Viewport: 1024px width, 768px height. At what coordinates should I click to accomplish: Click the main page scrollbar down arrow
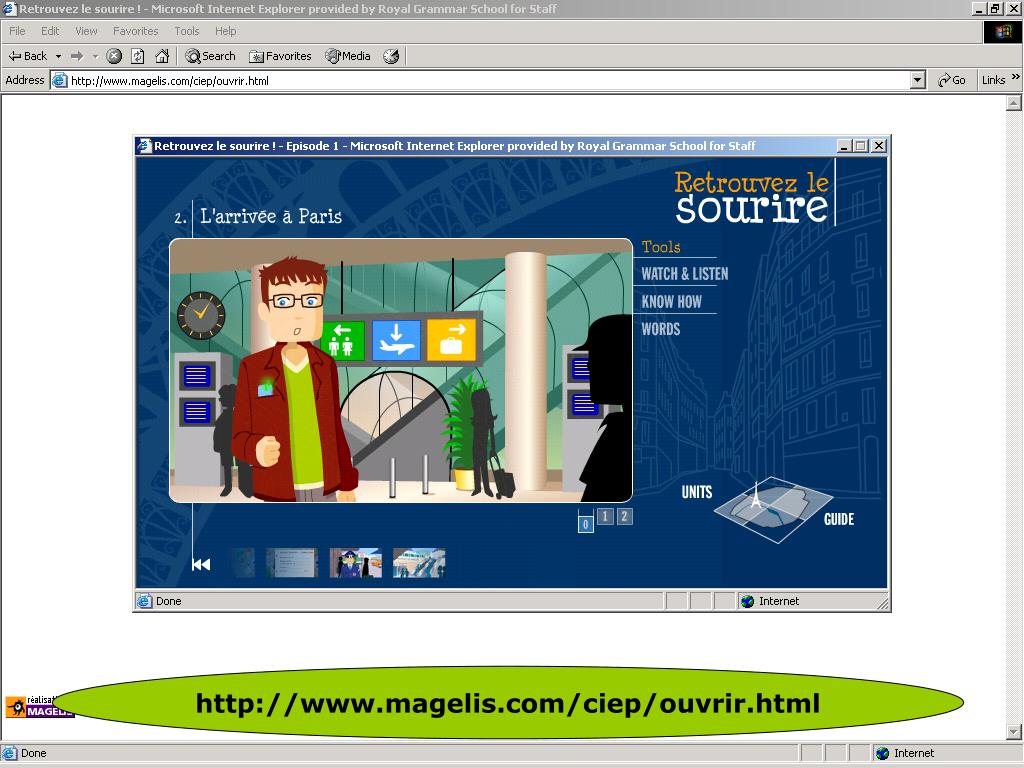1014,732
